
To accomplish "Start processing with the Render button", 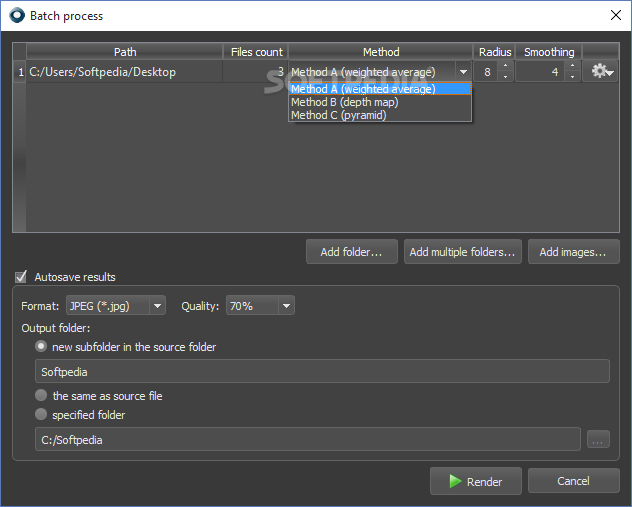I will tap(476, 481).
